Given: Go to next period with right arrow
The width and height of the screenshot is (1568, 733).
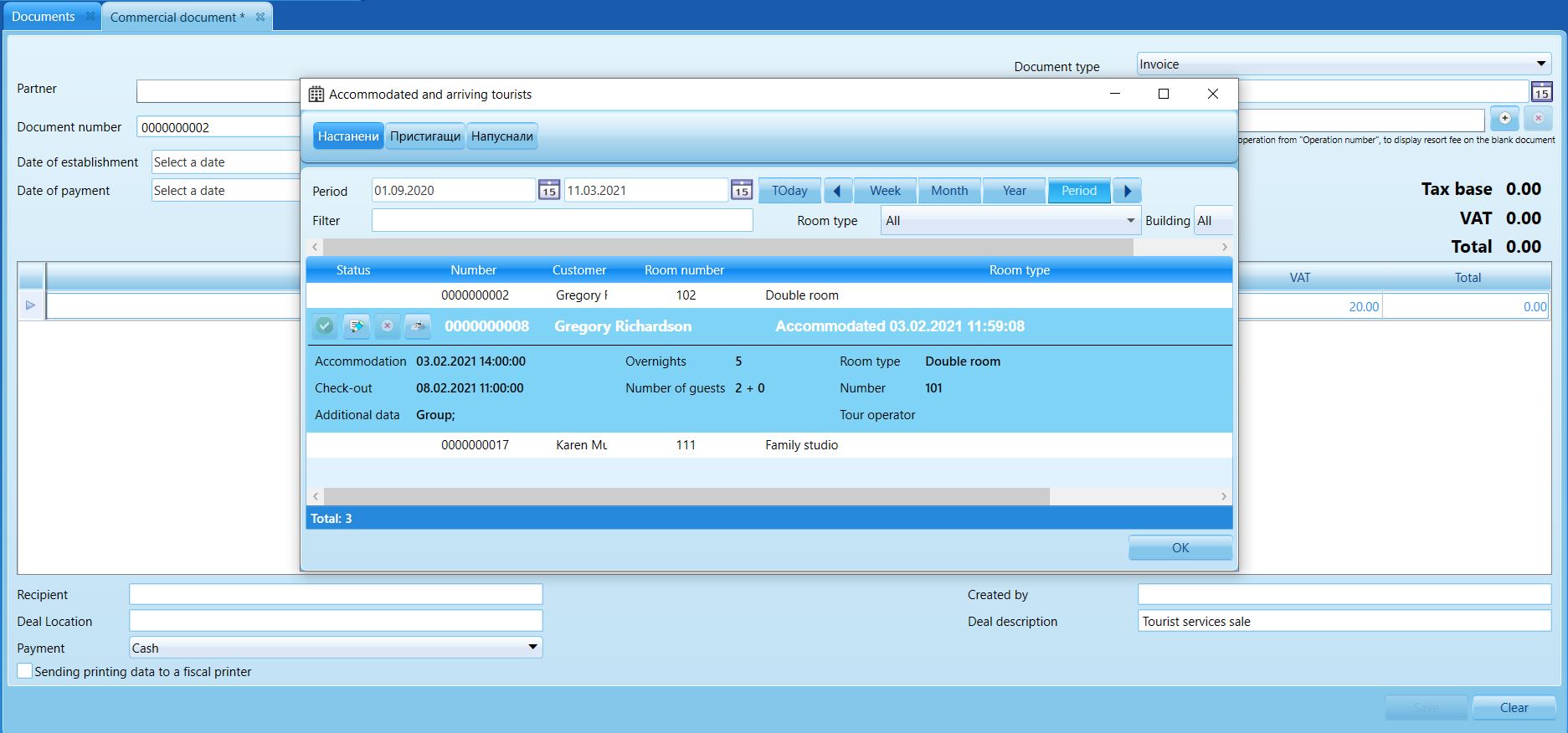Looking at the screenshot, I should coord(1127,191).
